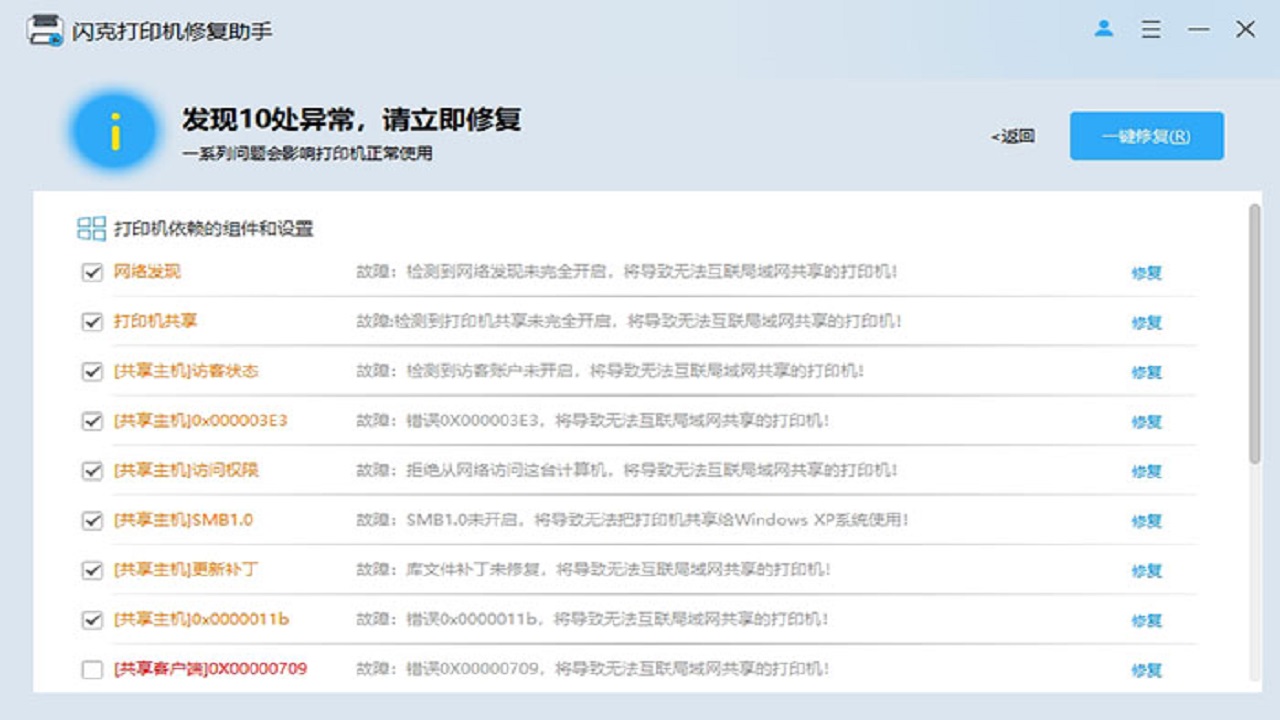
Task: Click the user account profile icon
Action: tap(1104, 29)
